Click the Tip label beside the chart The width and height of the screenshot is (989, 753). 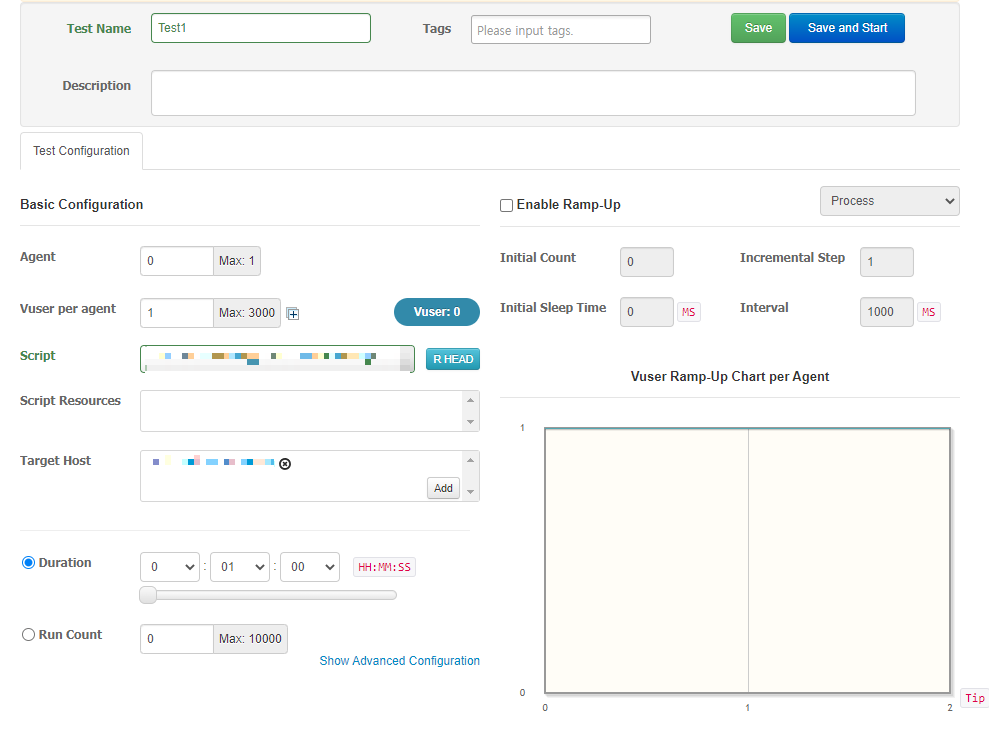974,698
